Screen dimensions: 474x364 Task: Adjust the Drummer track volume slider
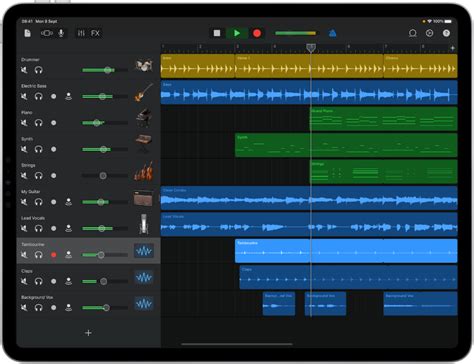[x=105, y=70]
